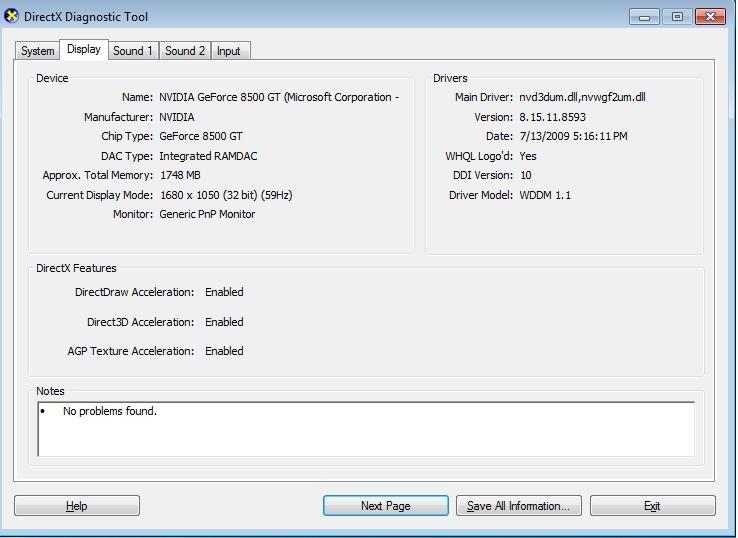Image resolution: width=738 pixels, height=538 pixels.
Task: Click the Chip Type value 'GeForce 8500 GT'
Action: pyautogui.click(x=201, y=137)
